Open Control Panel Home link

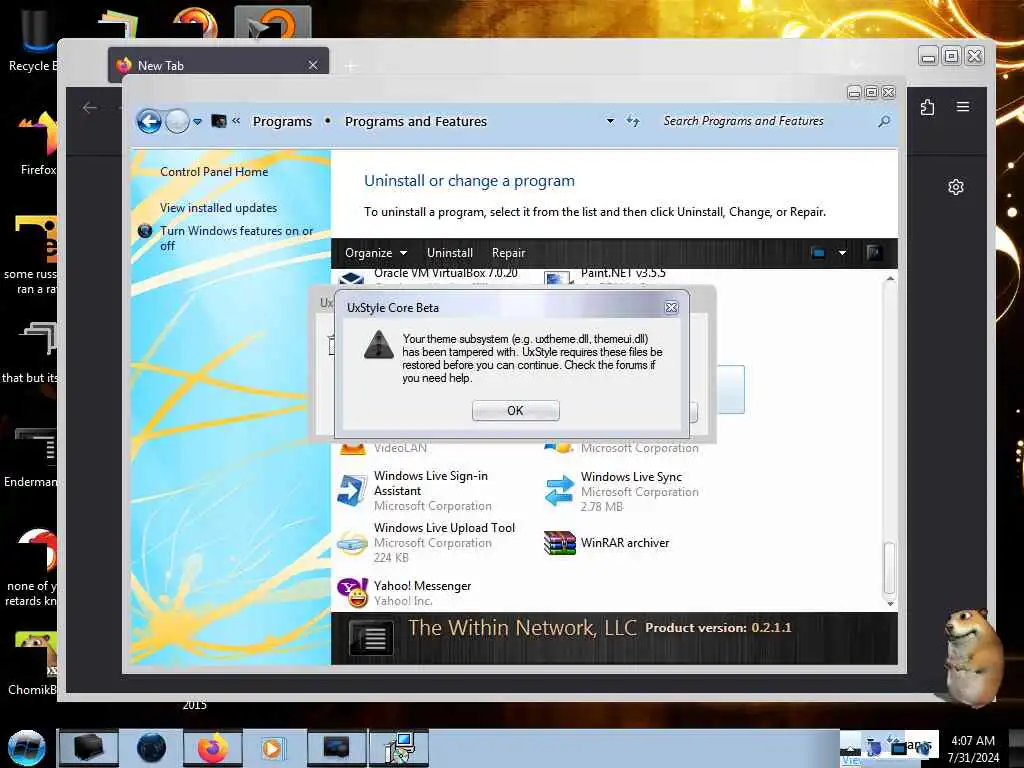point(214,172)
